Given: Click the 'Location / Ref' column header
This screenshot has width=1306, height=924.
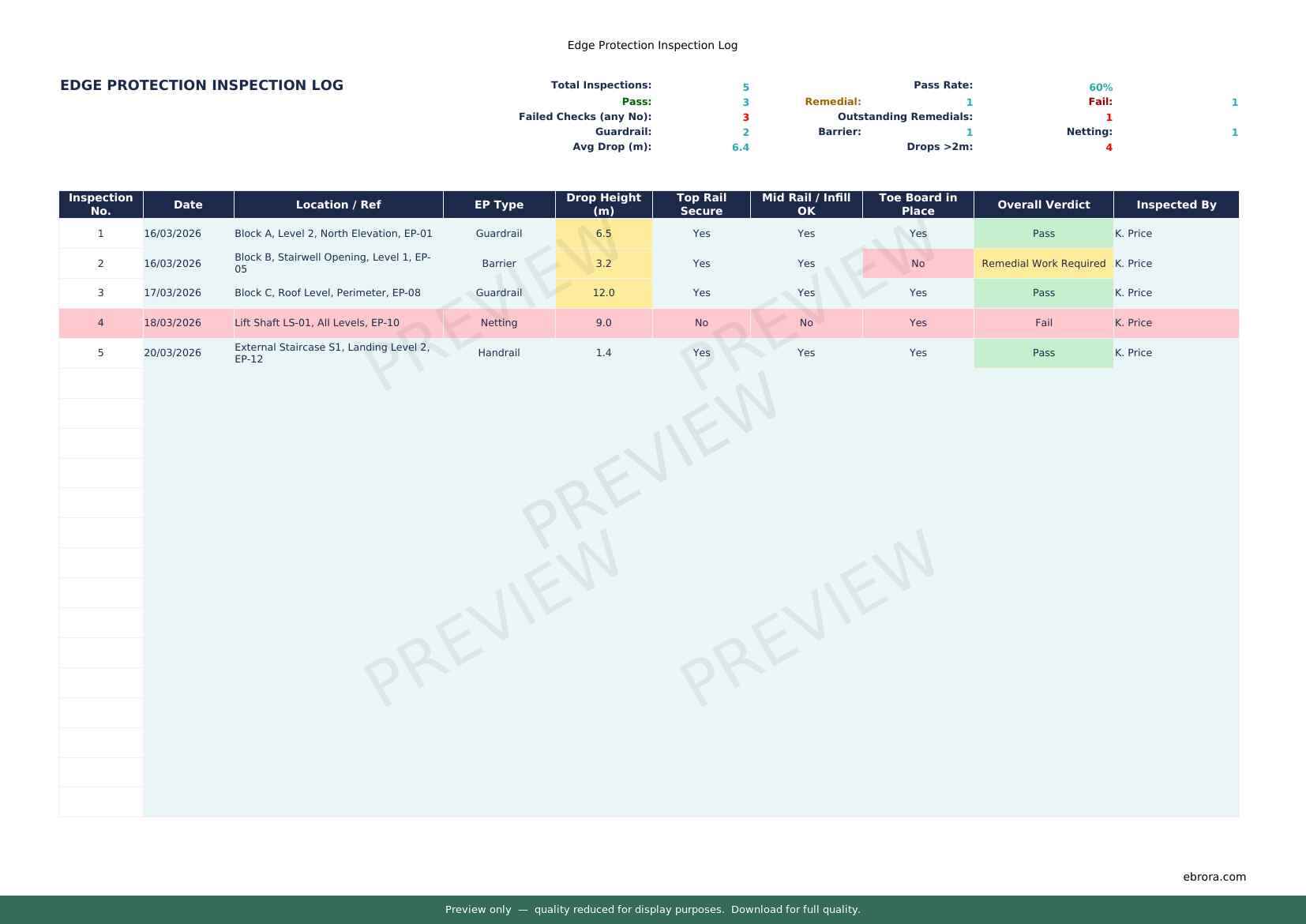Looking at the screenshot, I should [338, 205].
